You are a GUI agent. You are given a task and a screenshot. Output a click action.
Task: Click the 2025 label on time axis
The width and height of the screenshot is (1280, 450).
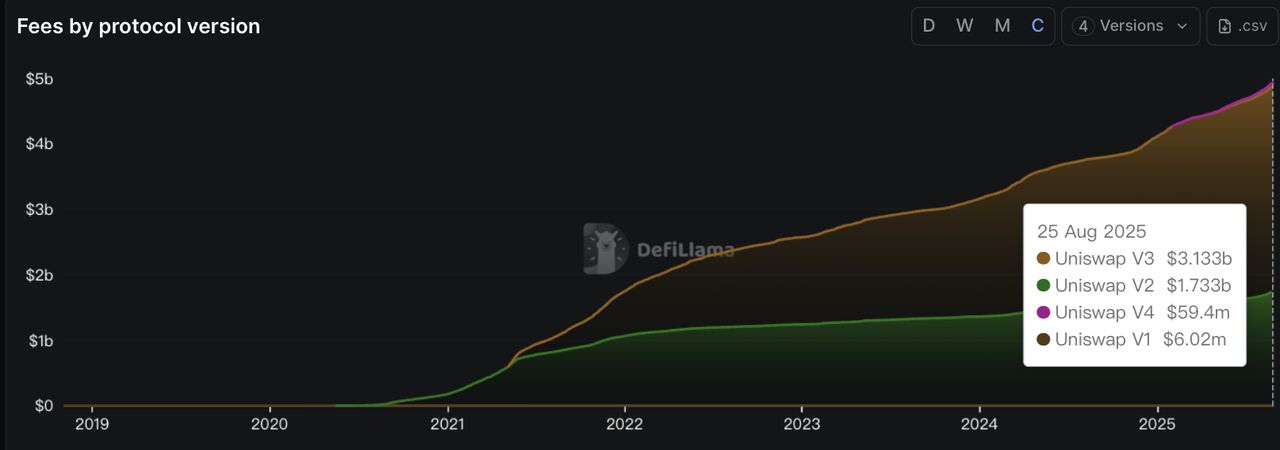[x=1157, y=425]
